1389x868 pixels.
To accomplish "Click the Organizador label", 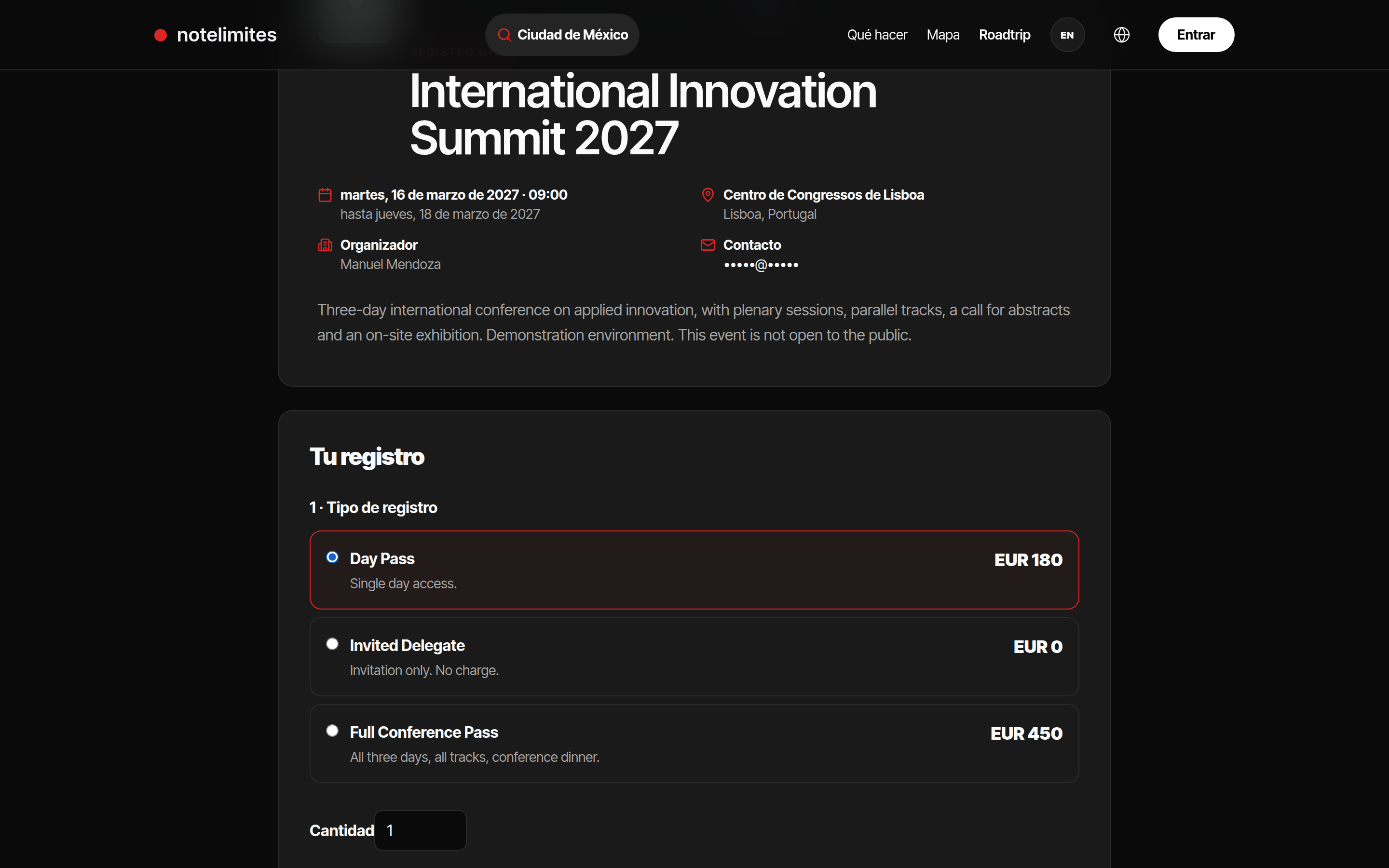I will pos(378,245).
